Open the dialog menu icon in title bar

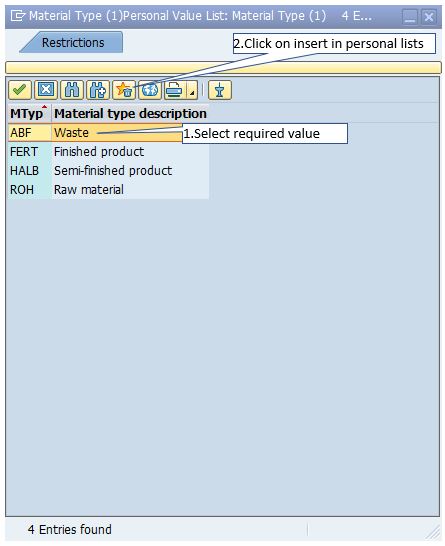(18, 16)
